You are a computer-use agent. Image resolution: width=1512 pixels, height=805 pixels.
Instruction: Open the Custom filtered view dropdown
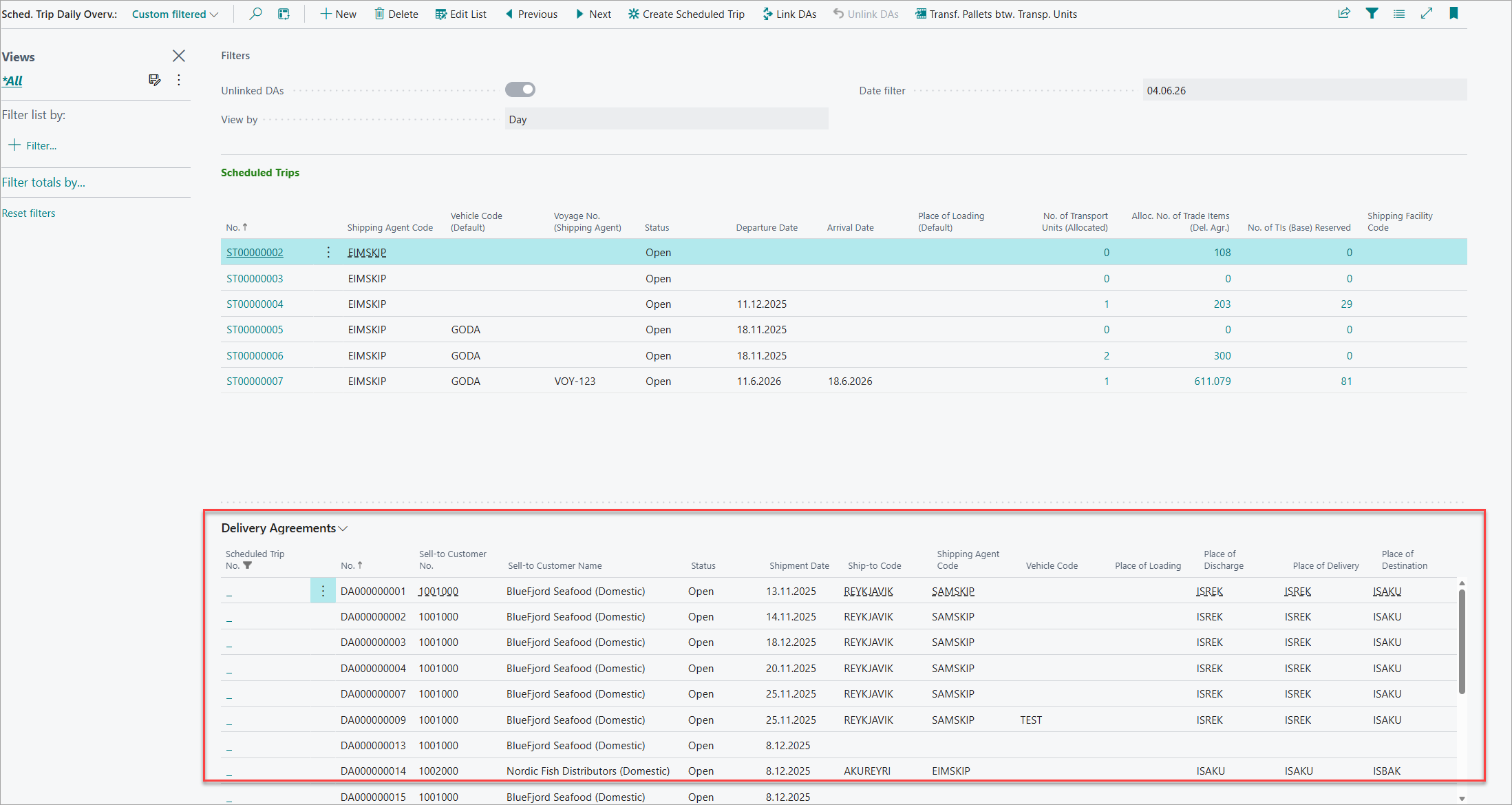(x=175, y=14)
